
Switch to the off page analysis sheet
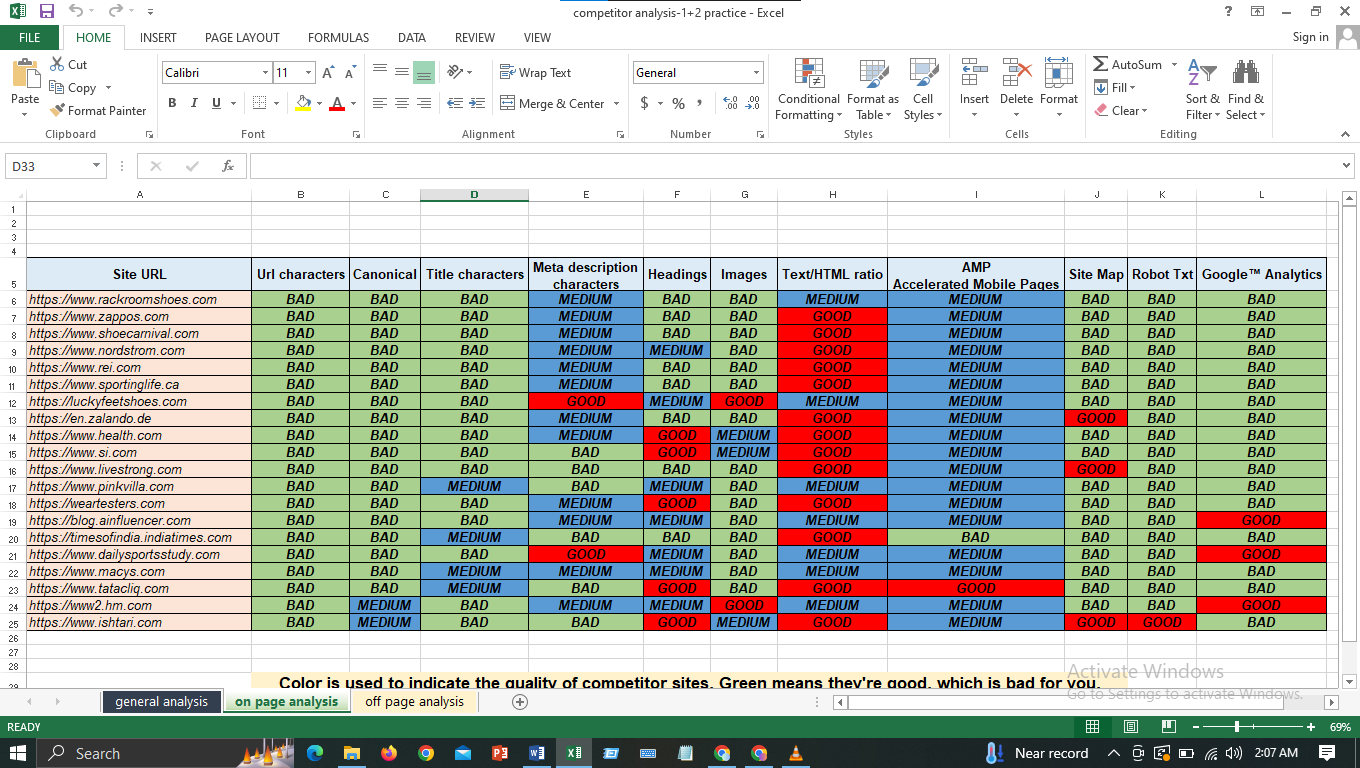[414, 702]
